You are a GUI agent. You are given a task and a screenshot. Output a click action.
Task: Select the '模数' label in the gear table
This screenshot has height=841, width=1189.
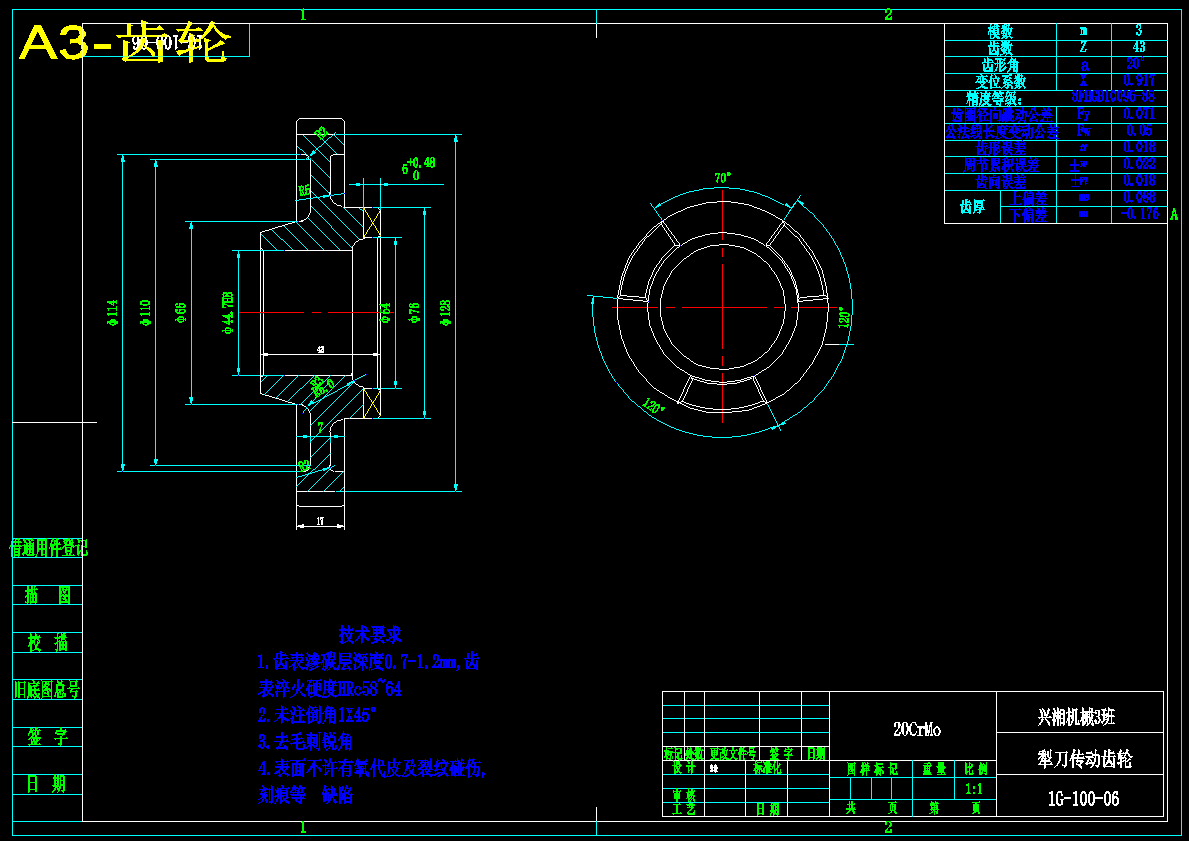click(x=1000, y=31)
